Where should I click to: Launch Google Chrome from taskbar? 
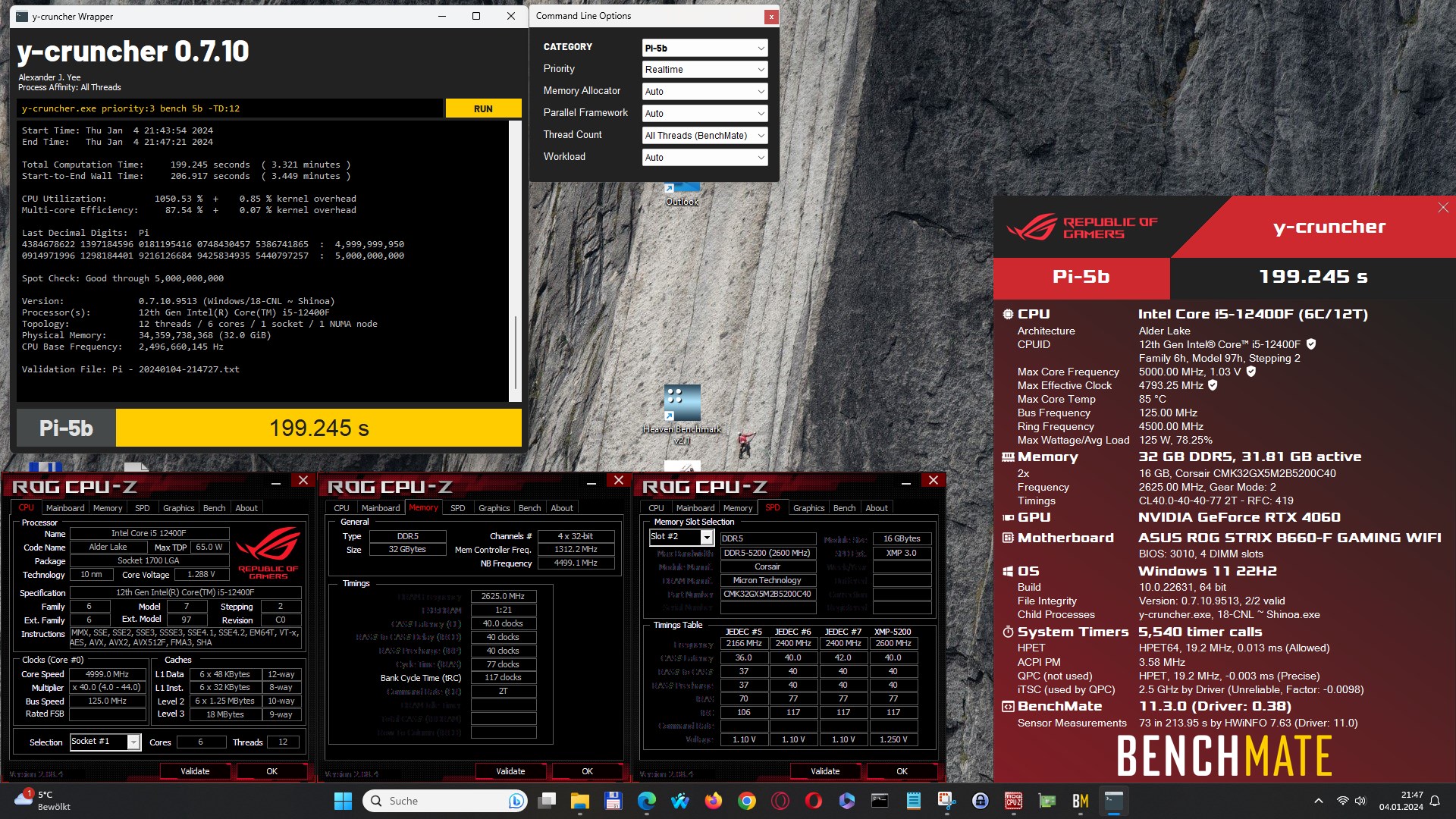point(747,801)
